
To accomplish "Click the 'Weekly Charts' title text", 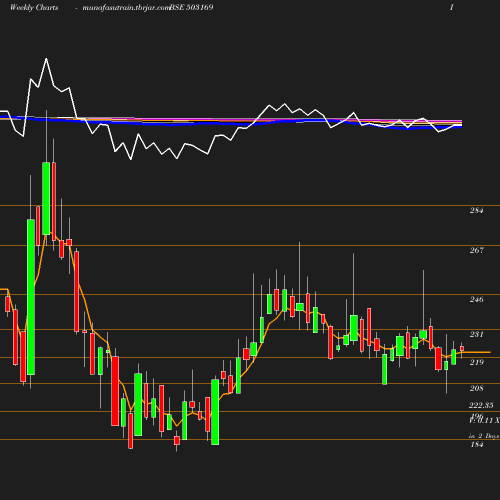I will (34, 8).
